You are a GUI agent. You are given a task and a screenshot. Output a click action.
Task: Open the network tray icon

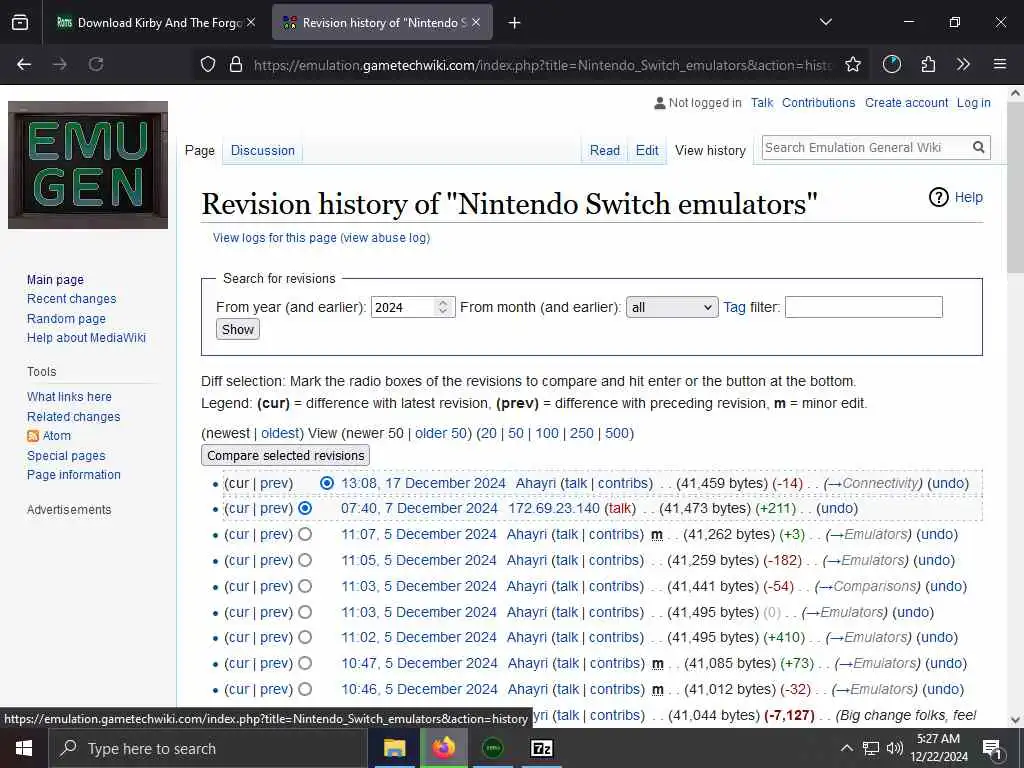(x=871, y=748)
